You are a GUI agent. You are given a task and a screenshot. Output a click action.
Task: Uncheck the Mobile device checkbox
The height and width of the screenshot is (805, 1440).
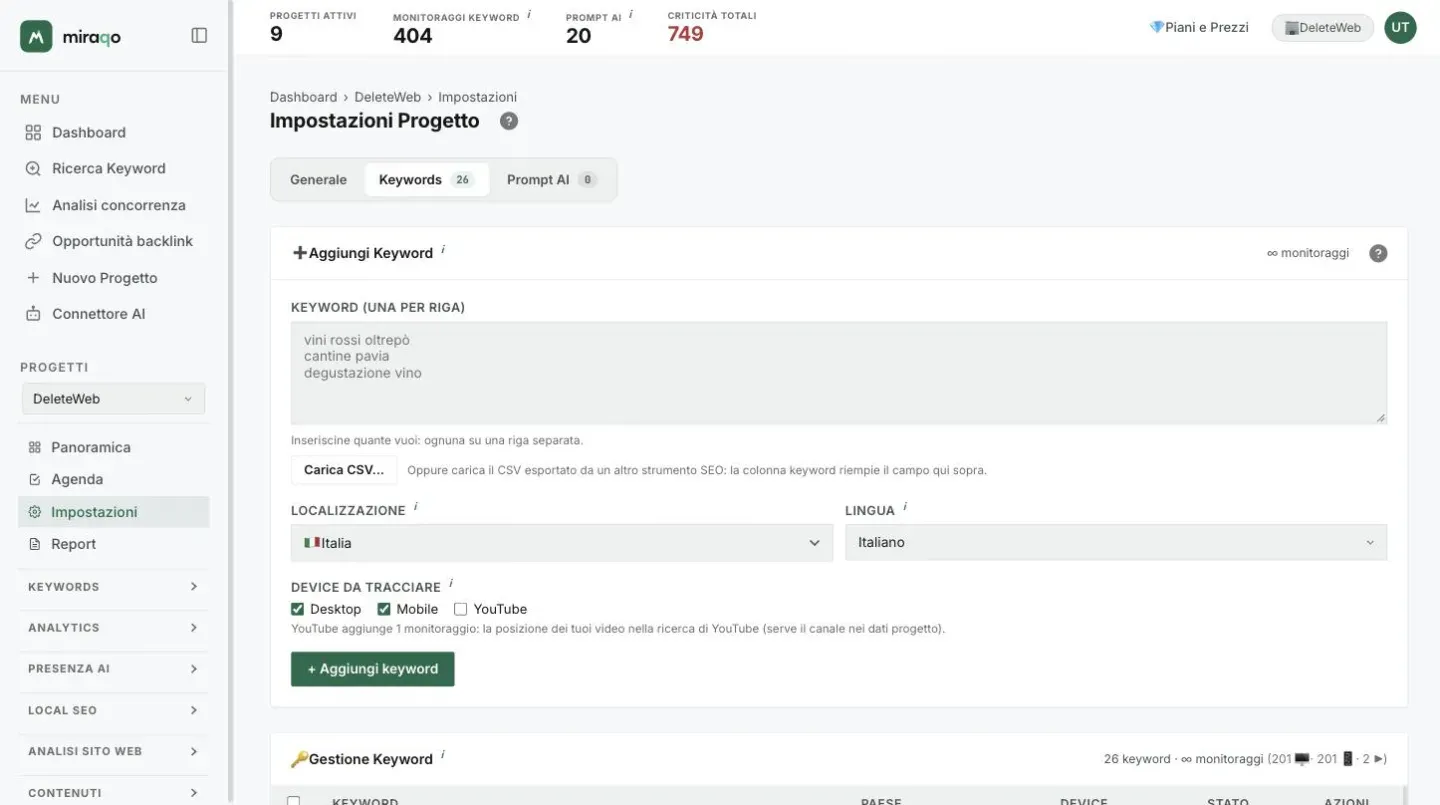(384, 609)
